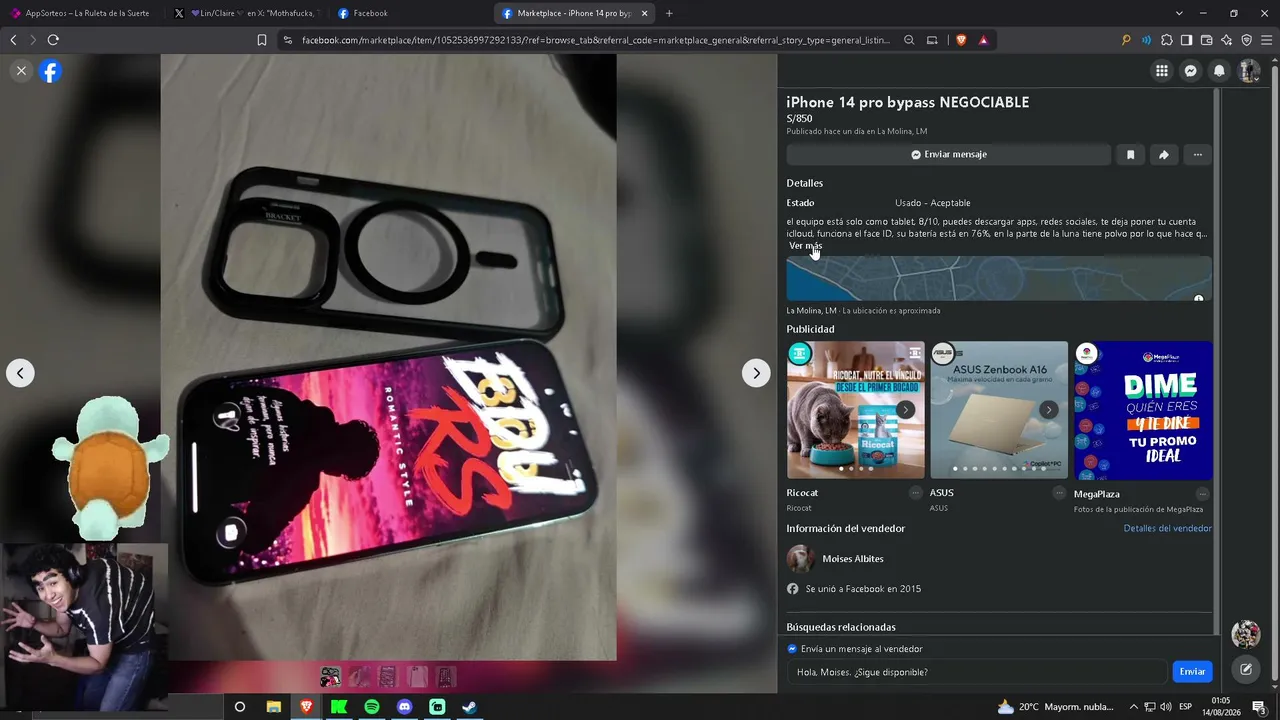This screenshot has width=1280, height=720.
Task: Open the tab search dropdown
Action: 1179,13
